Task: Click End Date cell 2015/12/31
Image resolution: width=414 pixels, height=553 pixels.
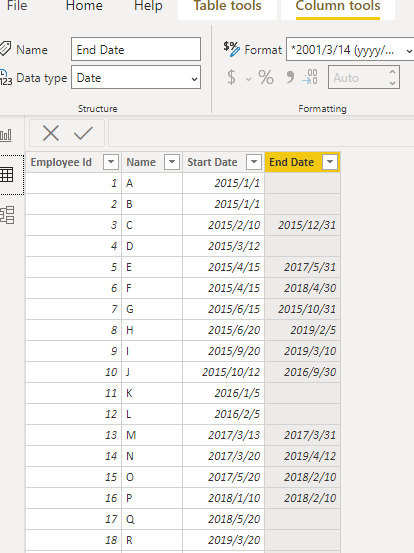Action: tap(303, 225)
